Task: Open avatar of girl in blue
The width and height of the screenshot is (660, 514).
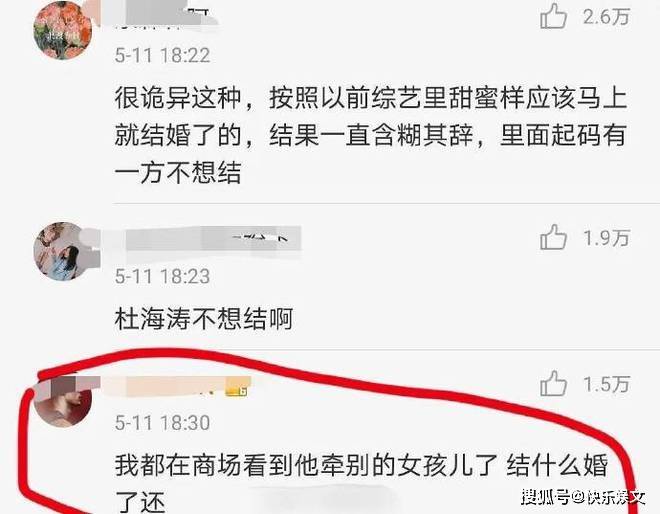Action: (x=63, y=251)
